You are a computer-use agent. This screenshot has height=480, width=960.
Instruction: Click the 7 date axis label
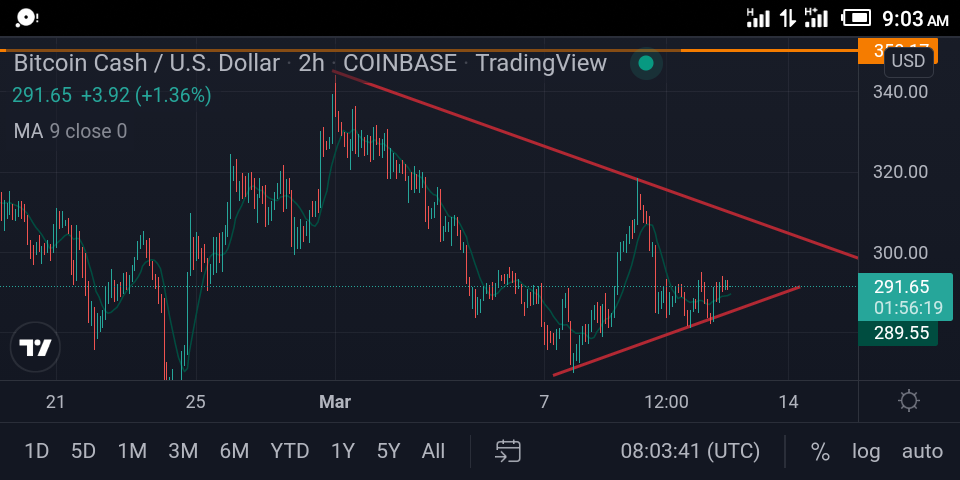pyautogui.click(x=544, y=402)
